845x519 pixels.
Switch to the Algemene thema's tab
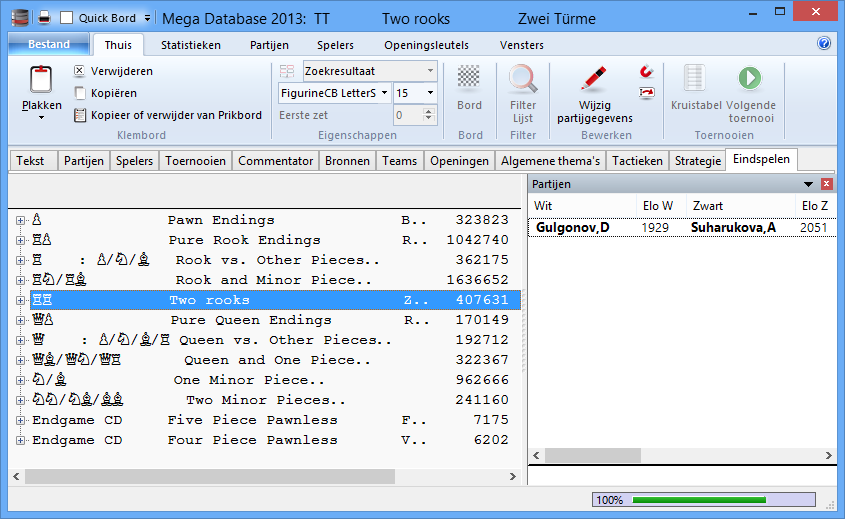pos(550,161)
